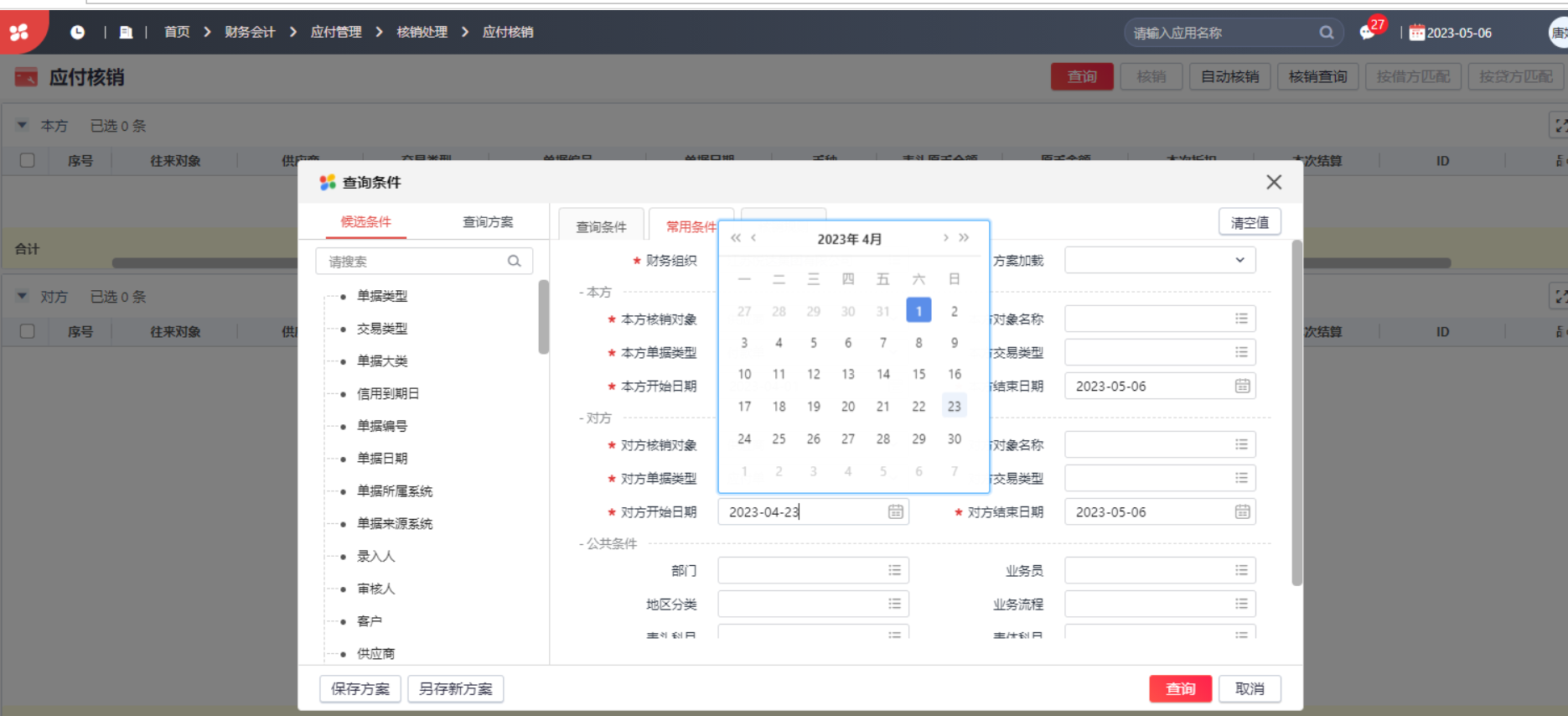The image size is (1568, 716).
Task: Select 信用到期日 in candidate list
Action: tap(387, 393)
